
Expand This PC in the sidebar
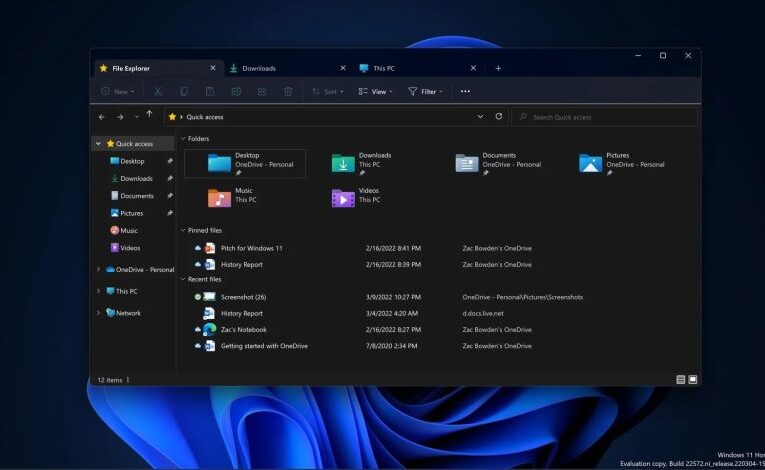pos(99,291)
